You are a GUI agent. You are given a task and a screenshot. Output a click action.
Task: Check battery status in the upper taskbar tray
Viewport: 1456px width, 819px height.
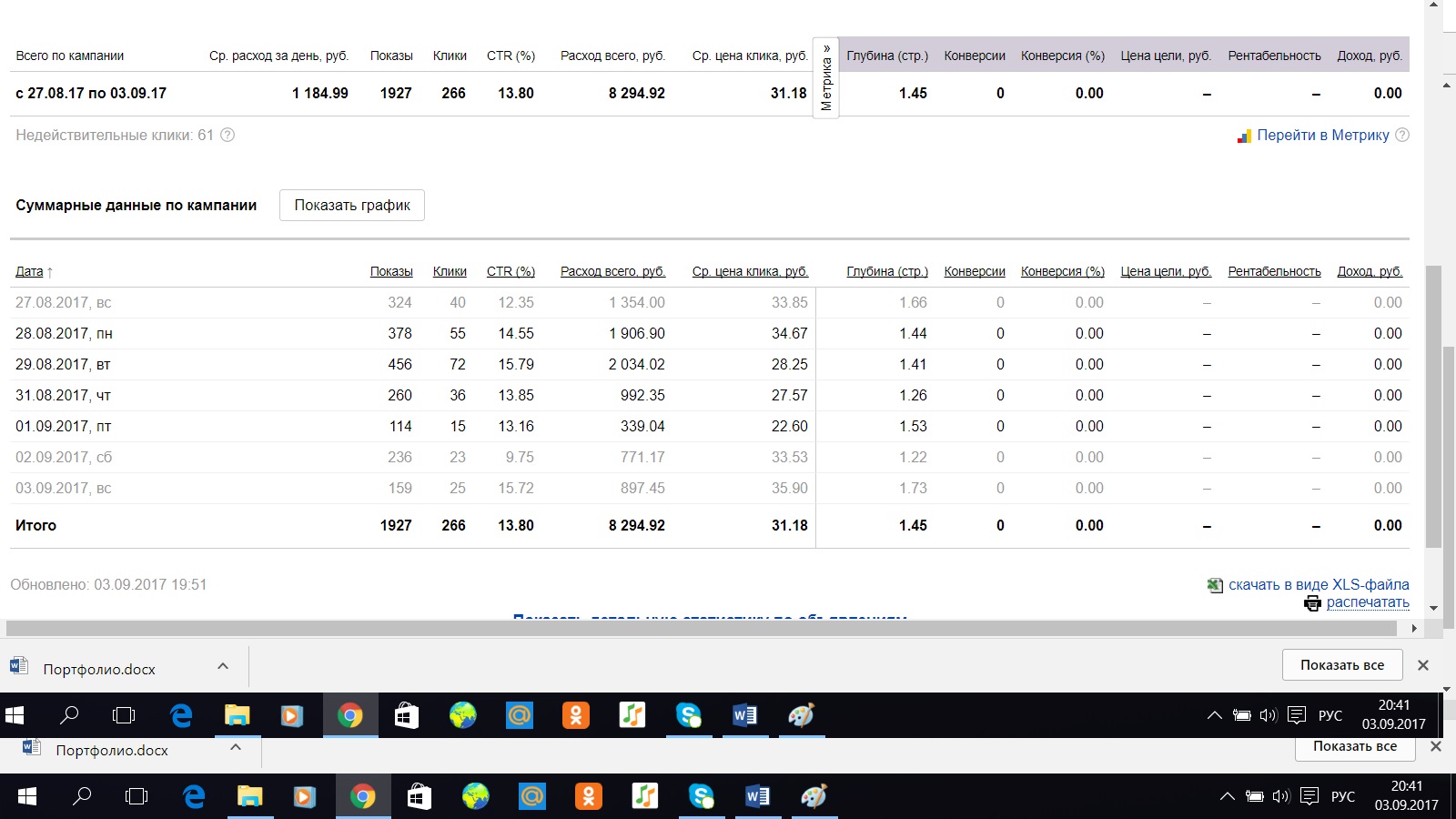point(1241,715)
